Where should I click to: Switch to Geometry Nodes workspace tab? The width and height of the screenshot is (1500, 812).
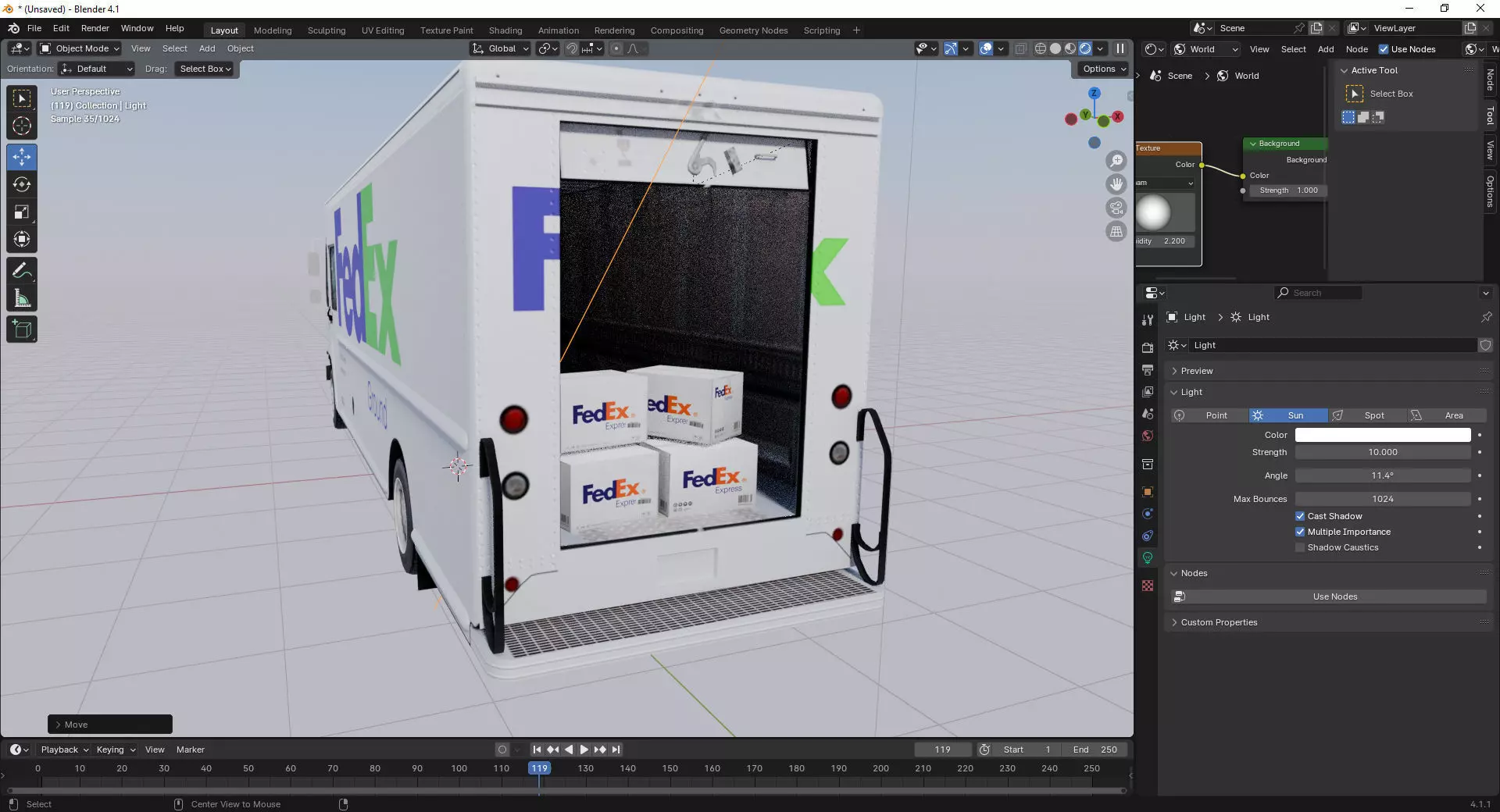tap(753, 30)
